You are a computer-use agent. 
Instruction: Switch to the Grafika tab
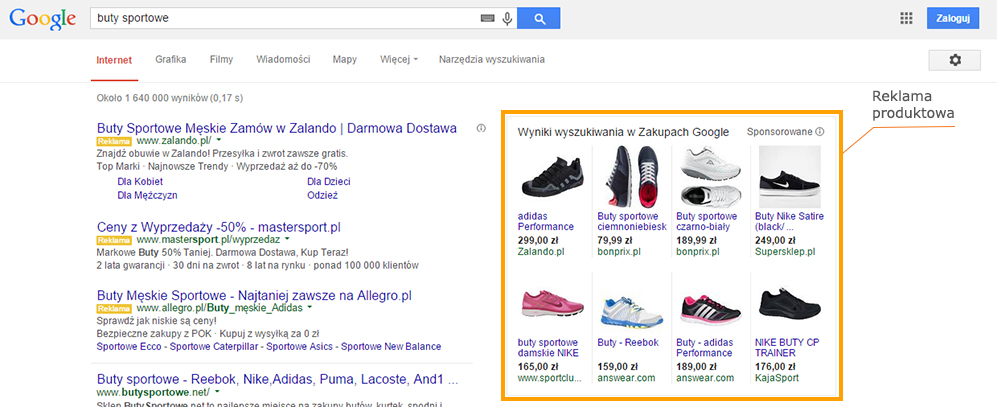170,60
